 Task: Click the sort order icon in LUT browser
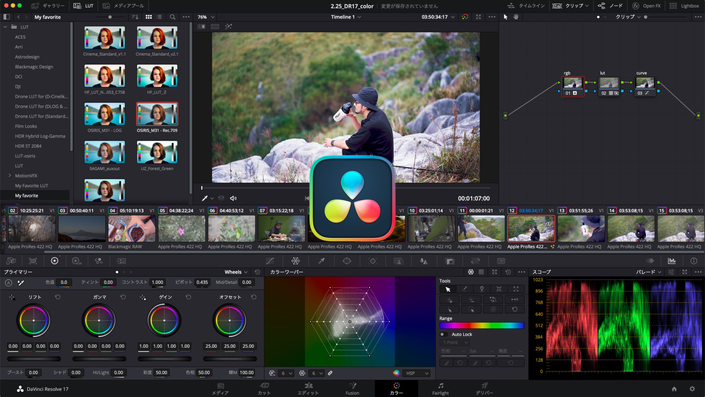pos(135,17)
